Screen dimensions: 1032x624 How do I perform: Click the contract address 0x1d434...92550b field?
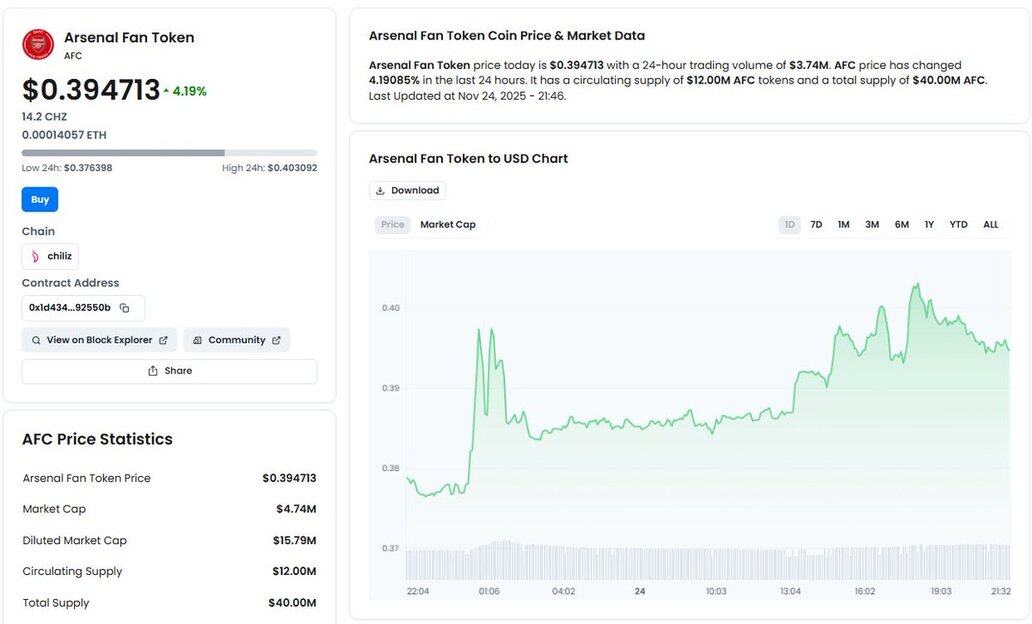click(x=69, y=308)
